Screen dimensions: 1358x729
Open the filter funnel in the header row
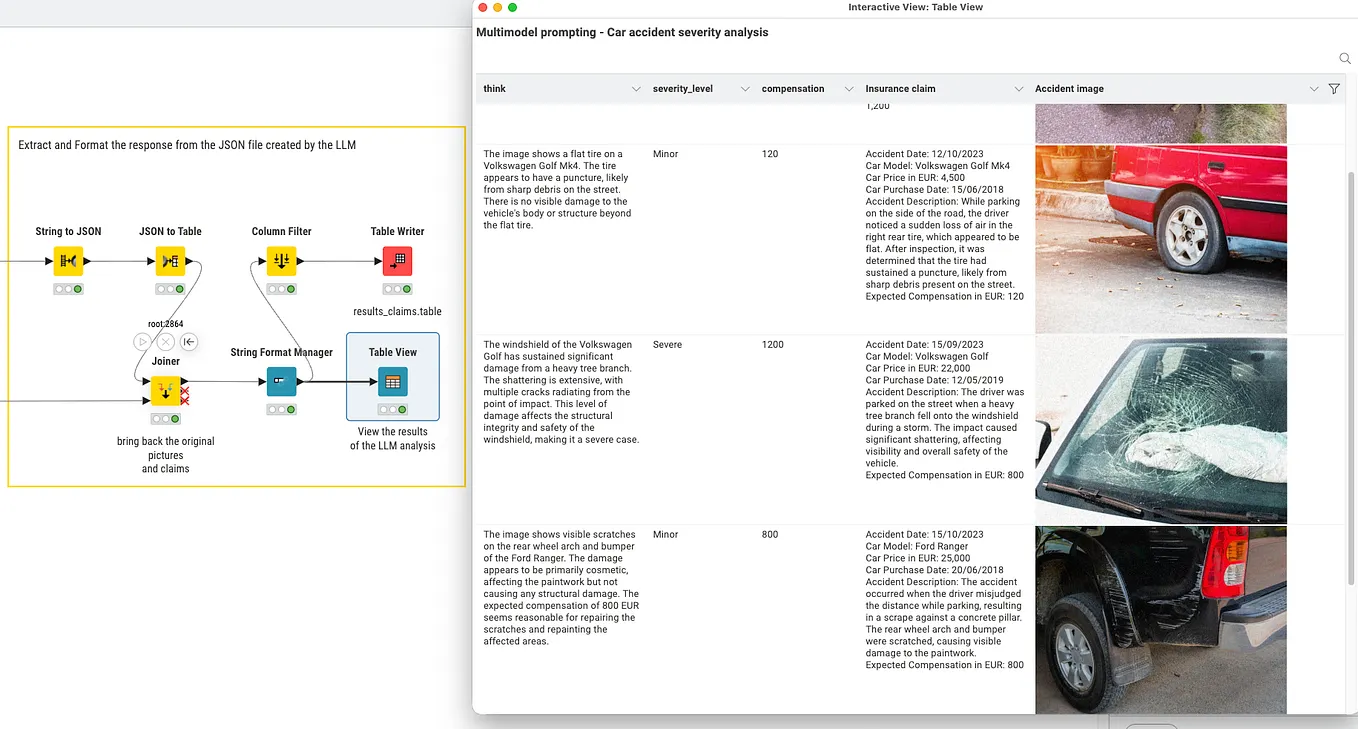[1334, 88]
